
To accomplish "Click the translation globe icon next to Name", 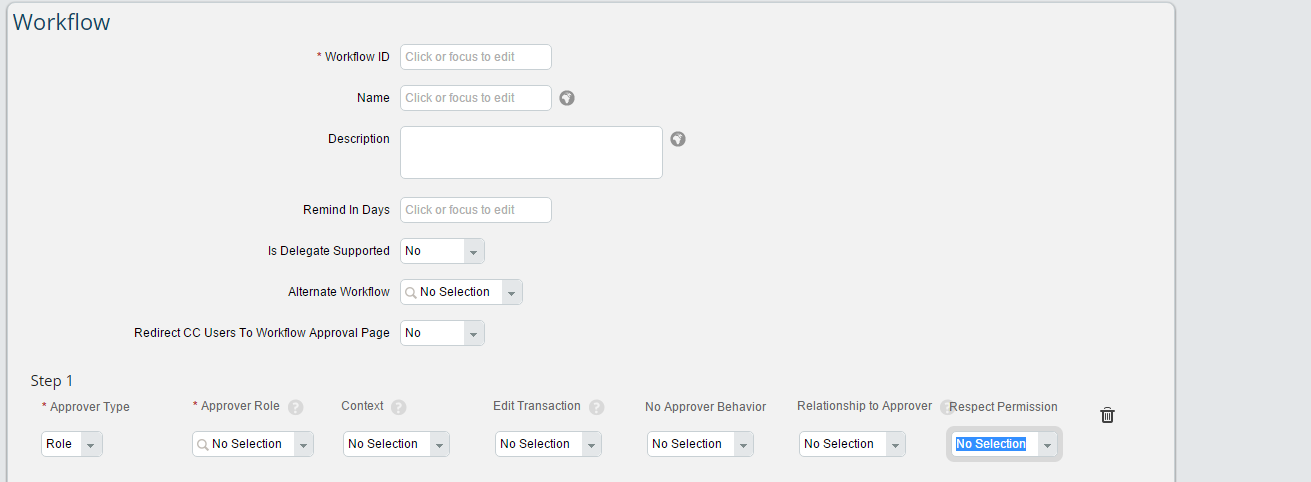I will pyautogui.click(x=567, y=98).
